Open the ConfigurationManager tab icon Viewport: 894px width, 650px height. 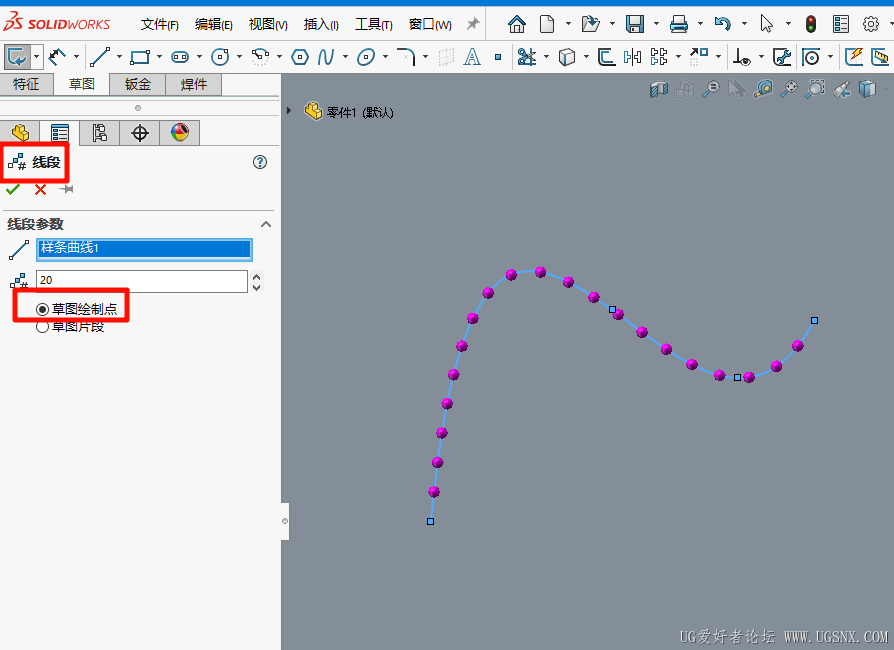(x=99, y=133)
